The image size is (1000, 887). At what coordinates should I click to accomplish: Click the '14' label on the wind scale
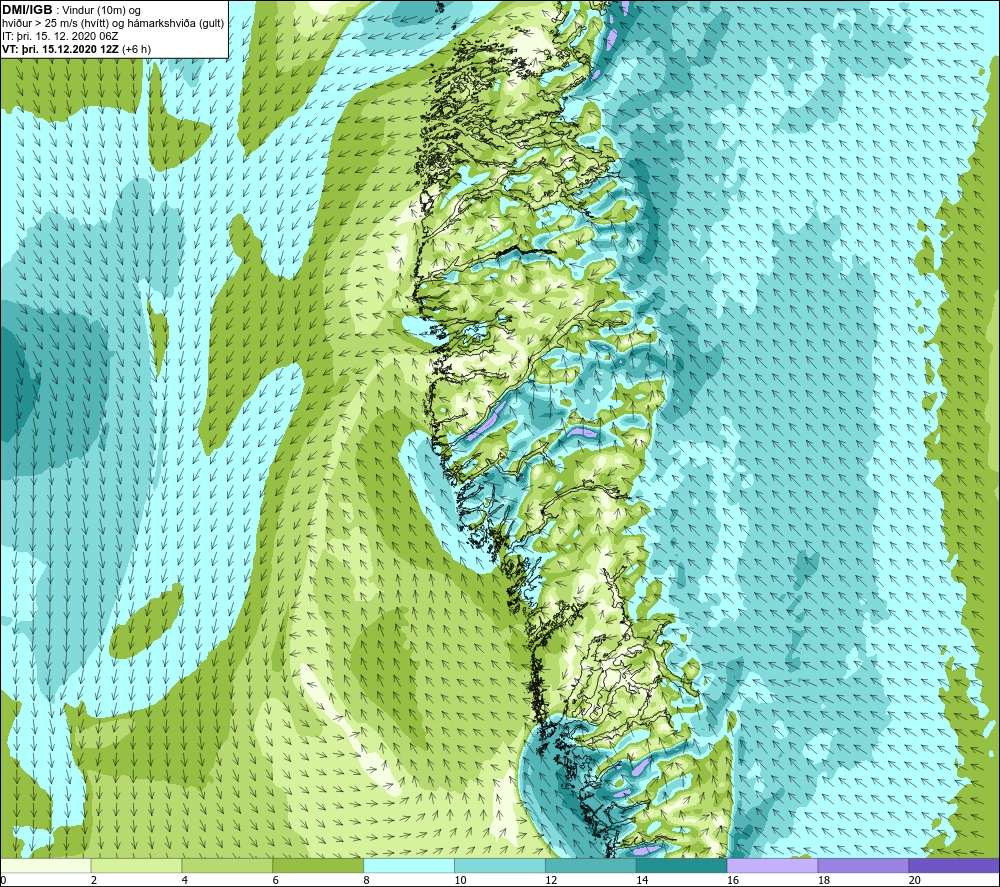pyautogui.click(x=642, y=880)
